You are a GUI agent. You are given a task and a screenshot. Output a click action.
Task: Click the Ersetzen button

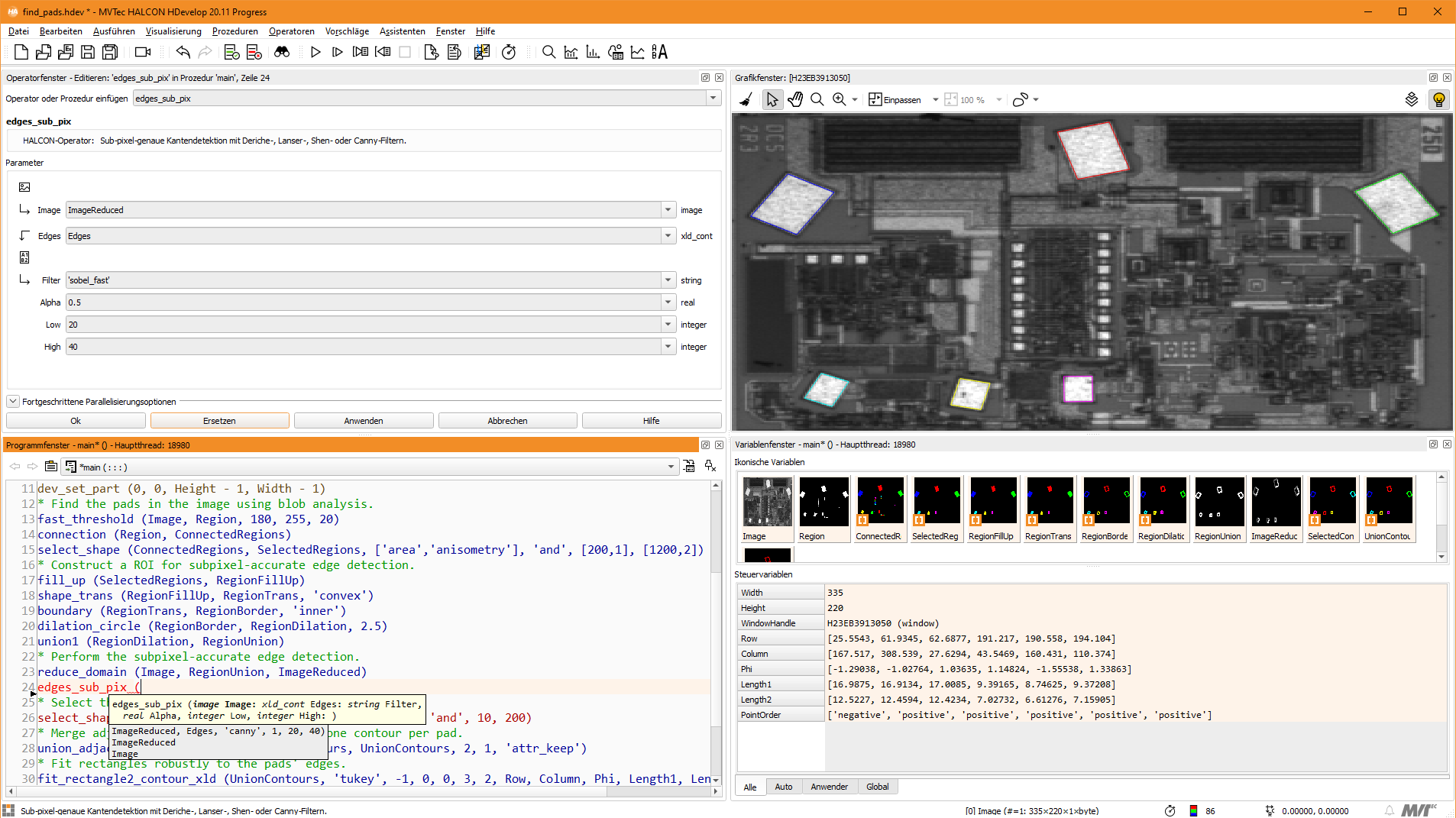(x=219, y=421)
